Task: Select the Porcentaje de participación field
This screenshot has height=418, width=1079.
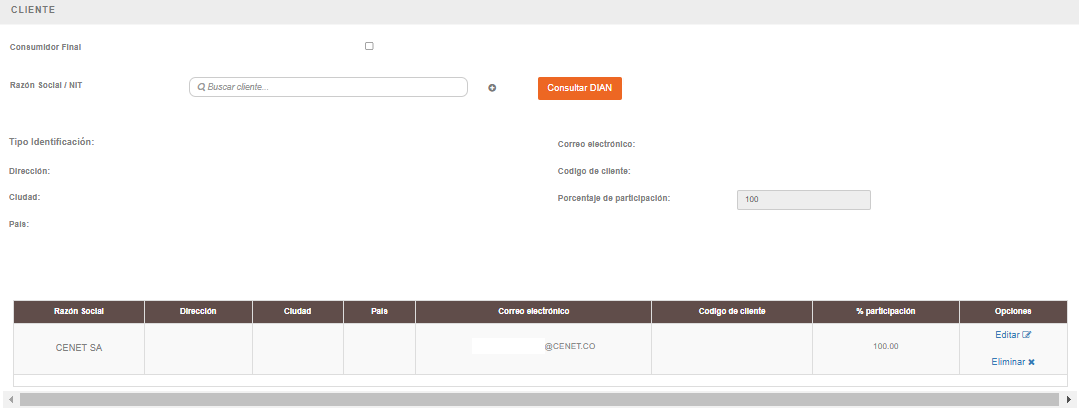Action: [x=803, y=200]
